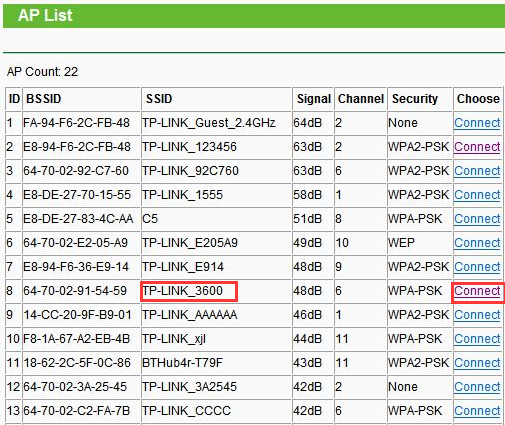Connect to TP-LINK_AAAAAA access point

tap(477, 315)
